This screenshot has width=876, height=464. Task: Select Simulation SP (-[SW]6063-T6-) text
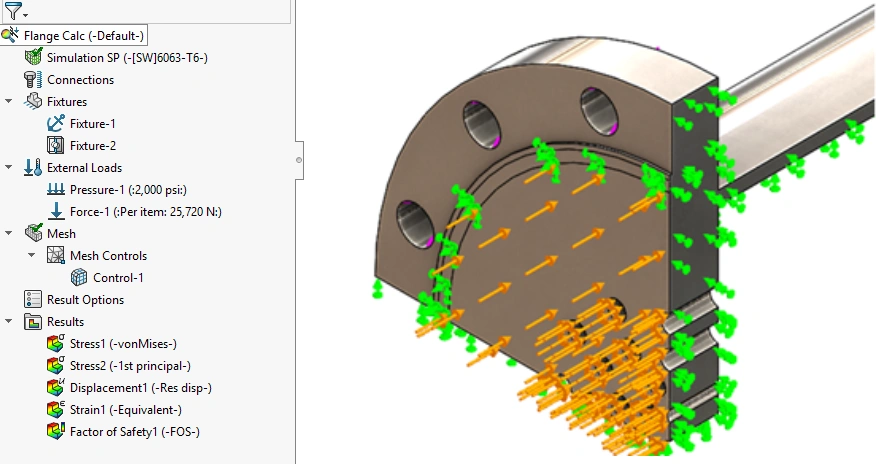(x=127, y=58)
